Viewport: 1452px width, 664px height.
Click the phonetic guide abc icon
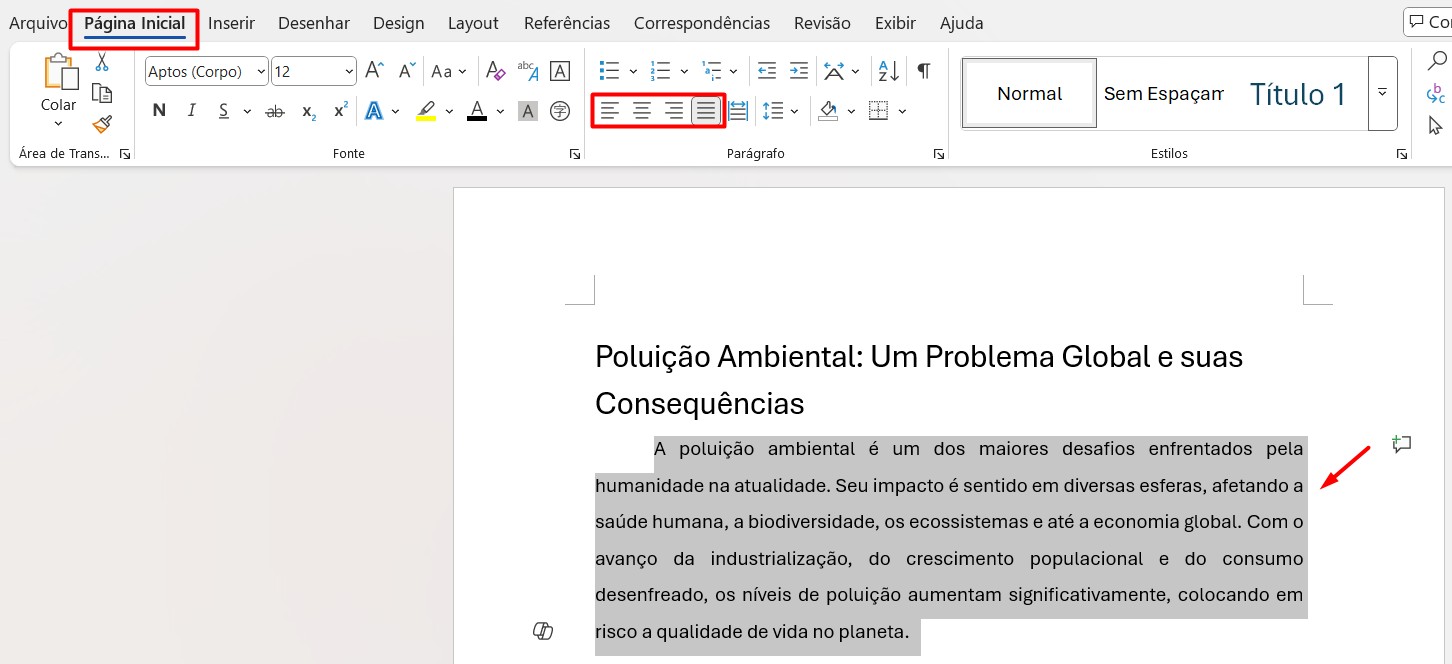tap(528, 71)
